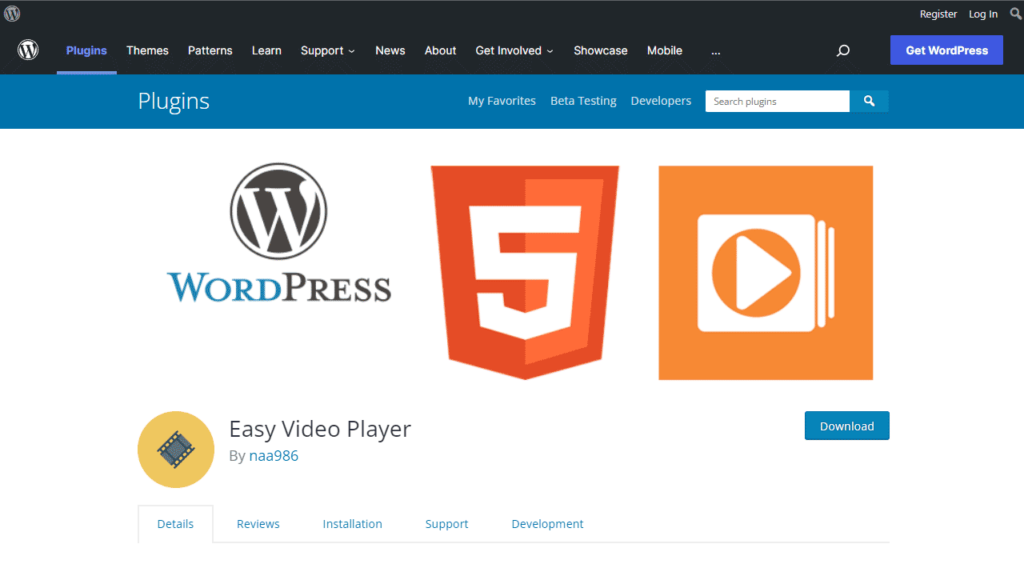The height and width of the screenshot is (576, 1024).
Task: Click the small WordPress admin bar logo
Action: (x=12, y=13)
